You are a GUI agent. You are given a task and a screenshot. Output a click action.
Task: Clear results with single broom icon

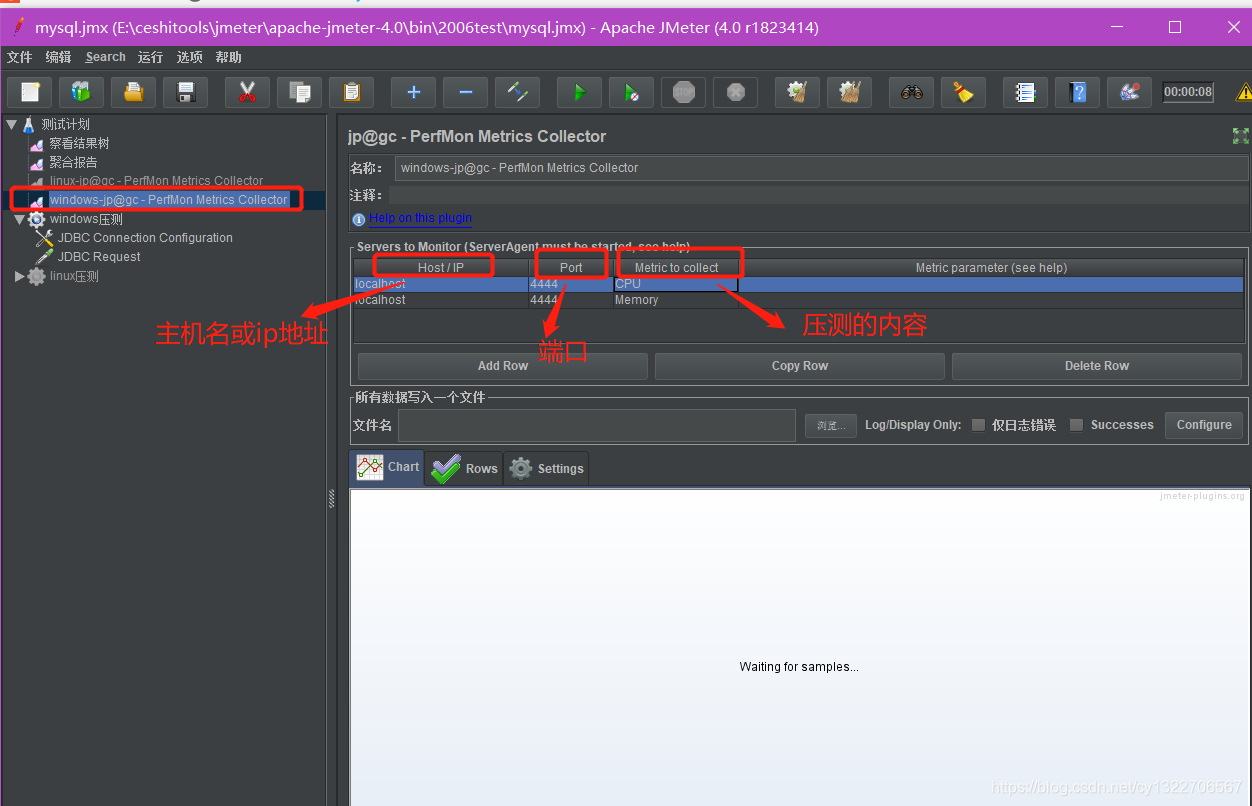[798, 92]
